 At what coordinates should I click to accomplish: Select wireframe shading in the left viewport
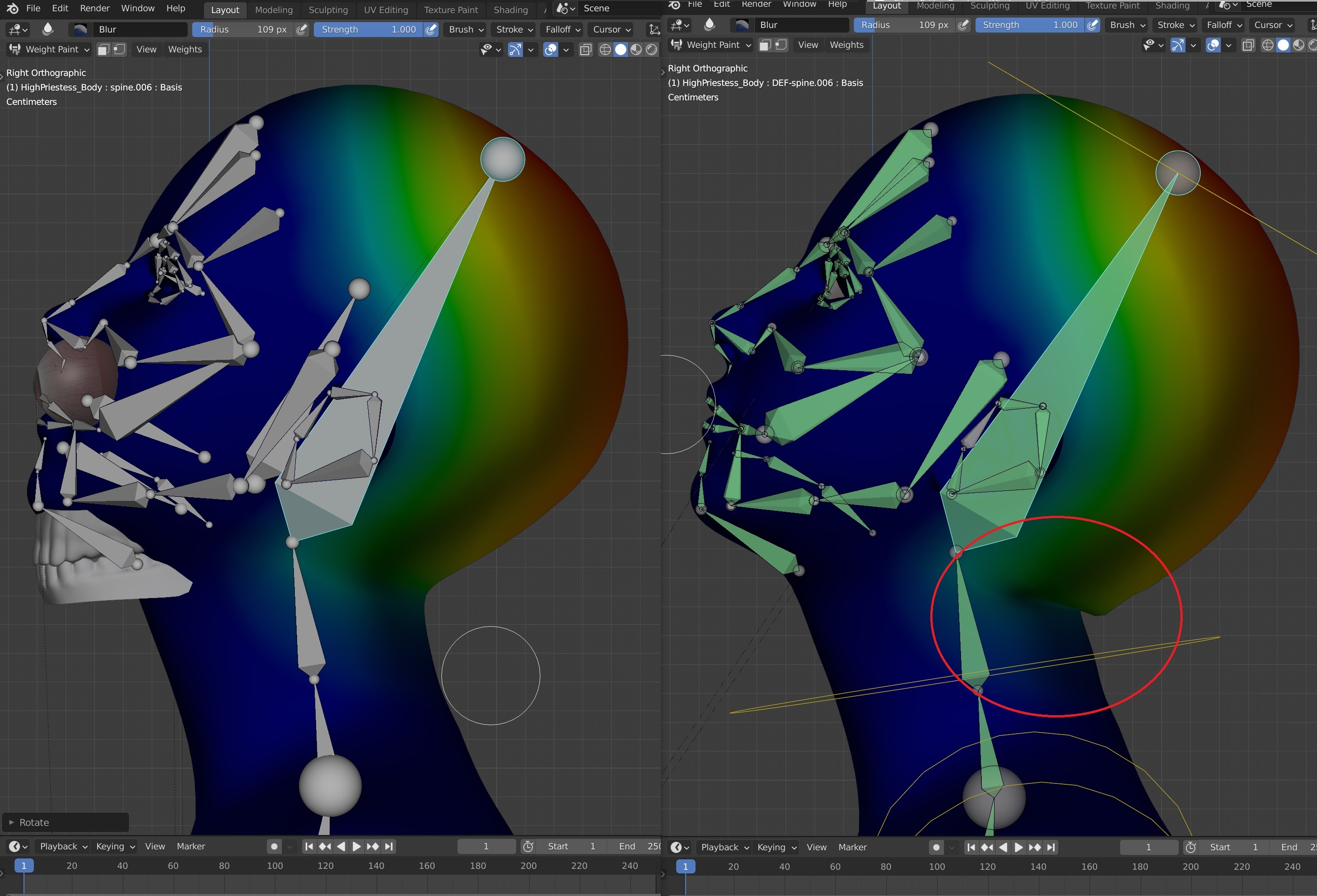(x=605, y=50)
